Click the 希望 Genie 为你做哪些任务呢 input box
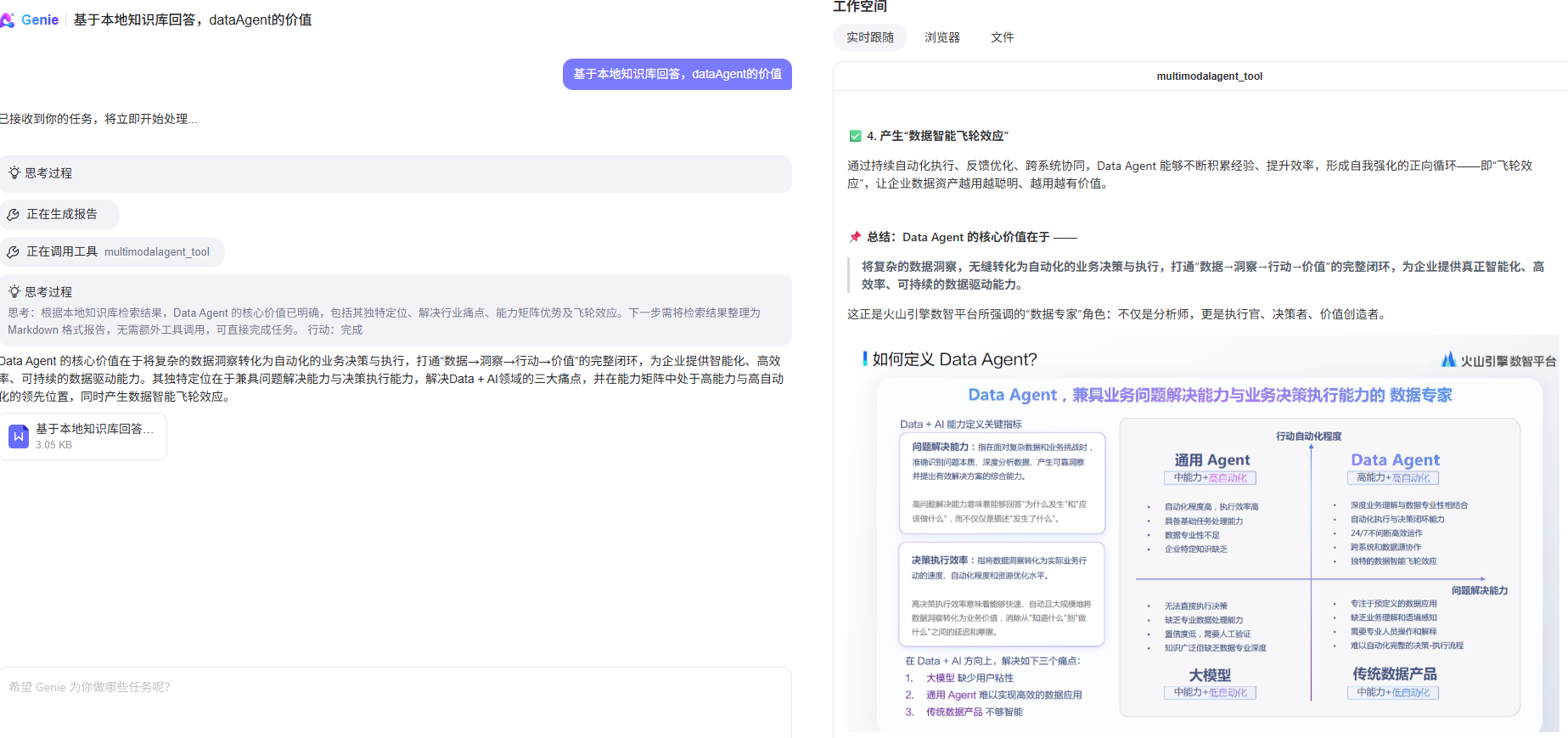Viewport: 1568px width, 738px height. click(396, 701)
